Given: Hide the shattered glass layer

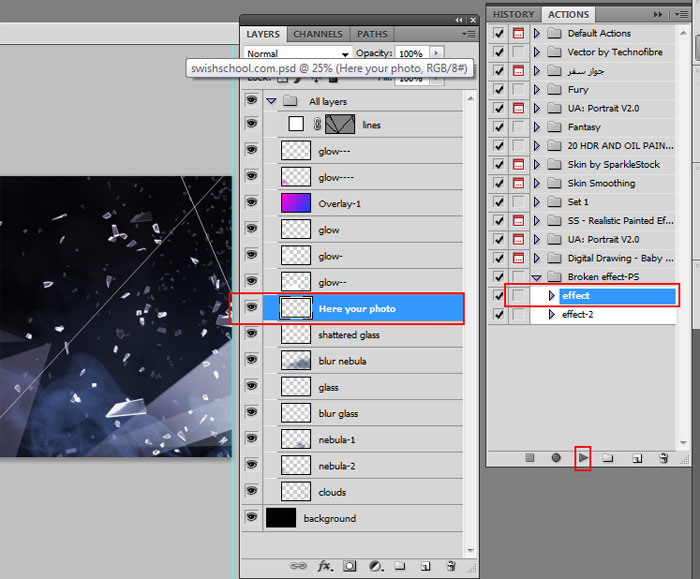Looking at the screenshot, I should pos(252,335).
